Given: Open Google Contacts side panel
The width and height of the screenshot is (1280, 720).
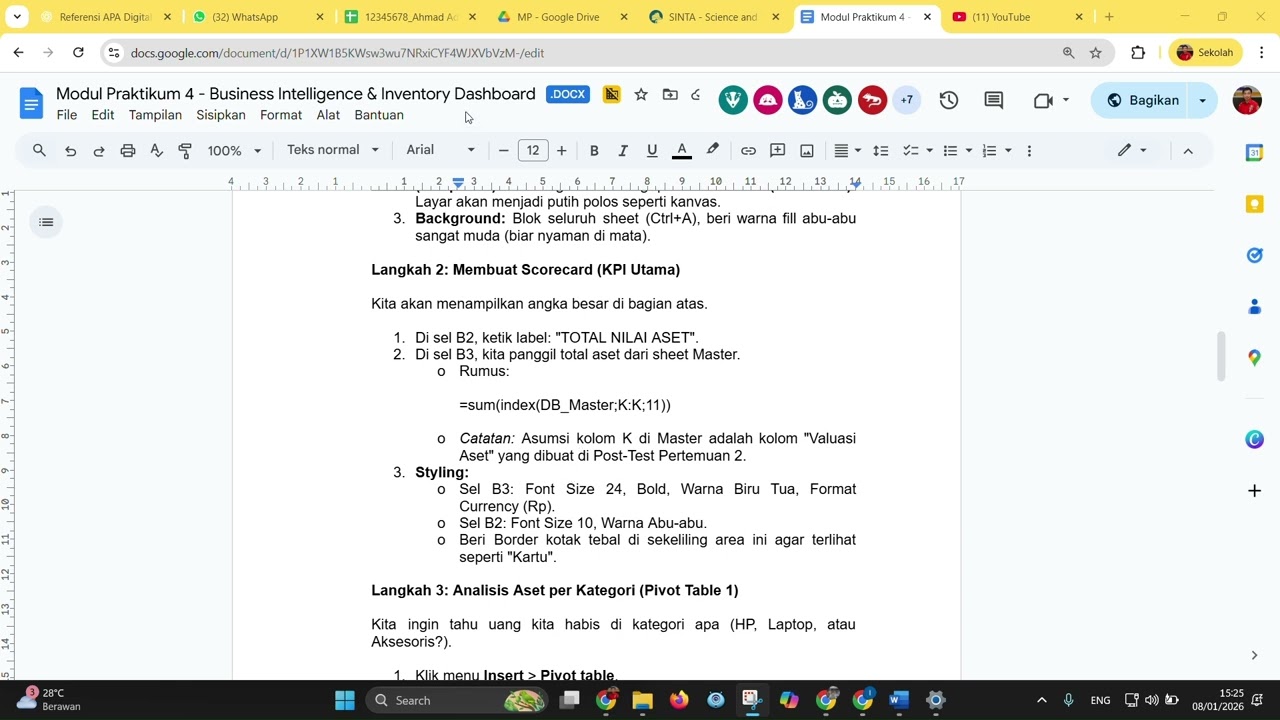Looking at the screenshot, I should pos(1254,306).
